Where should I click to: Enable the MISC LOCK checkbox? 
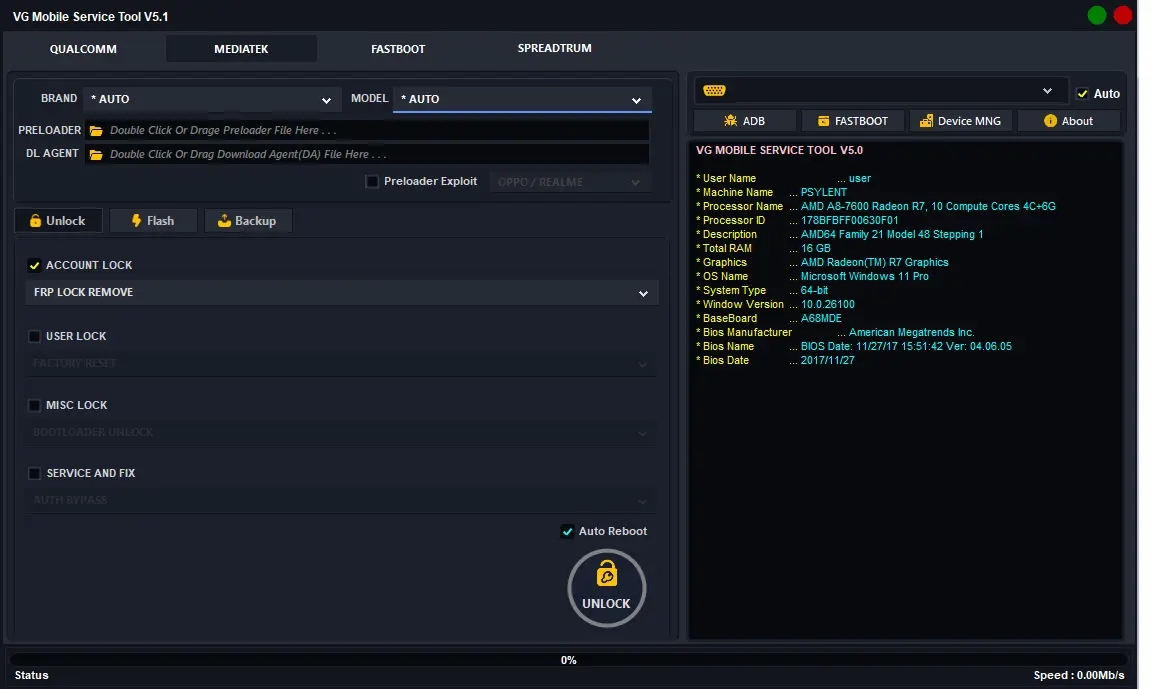click(34, 405)
